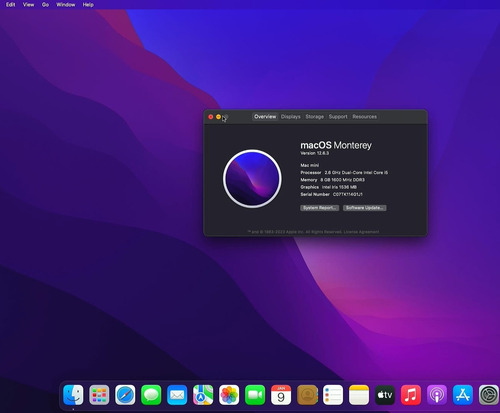Open Podcasts from the Dock

[437, 395]
